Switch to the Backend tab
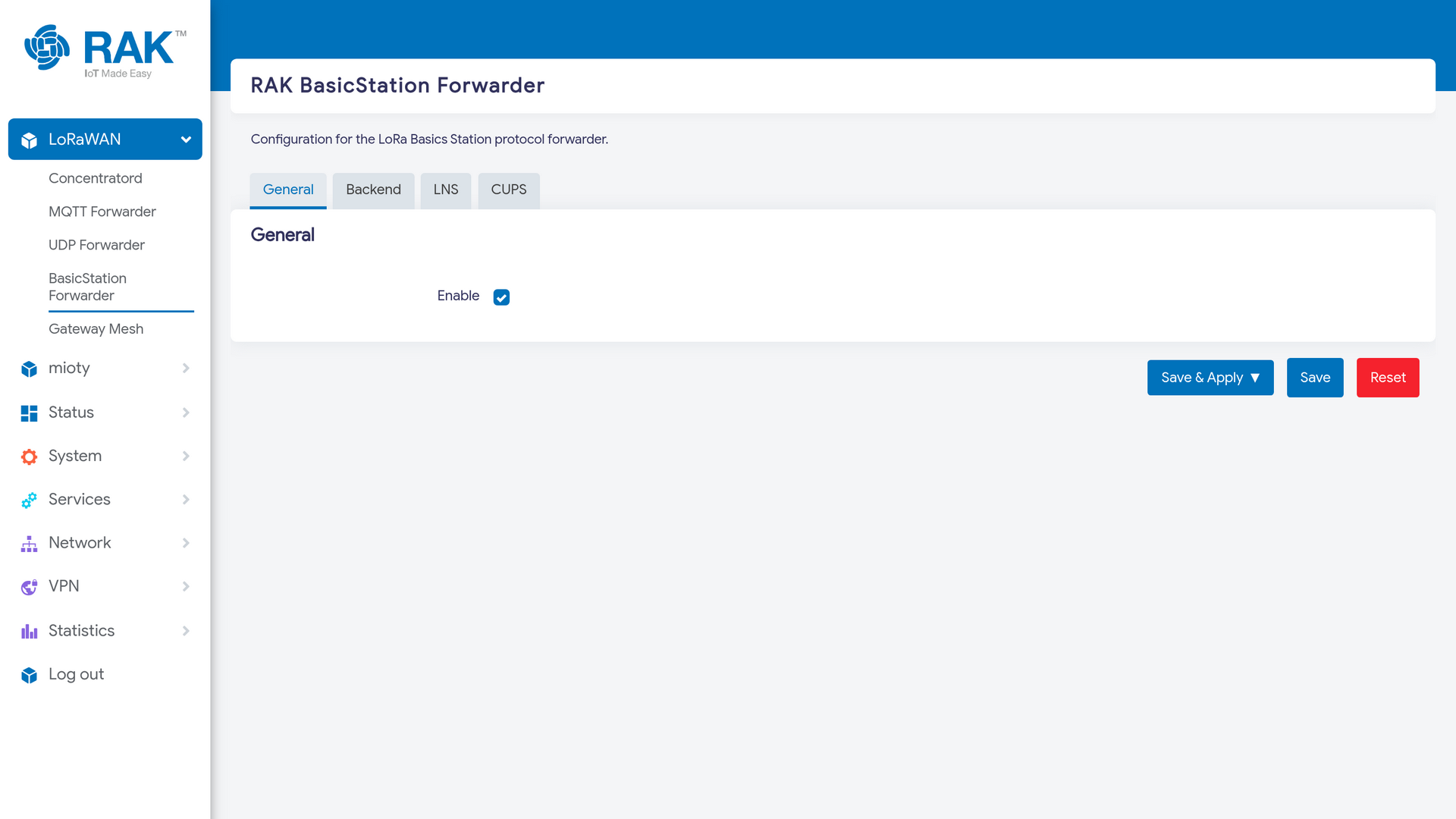 coord(373,190)
